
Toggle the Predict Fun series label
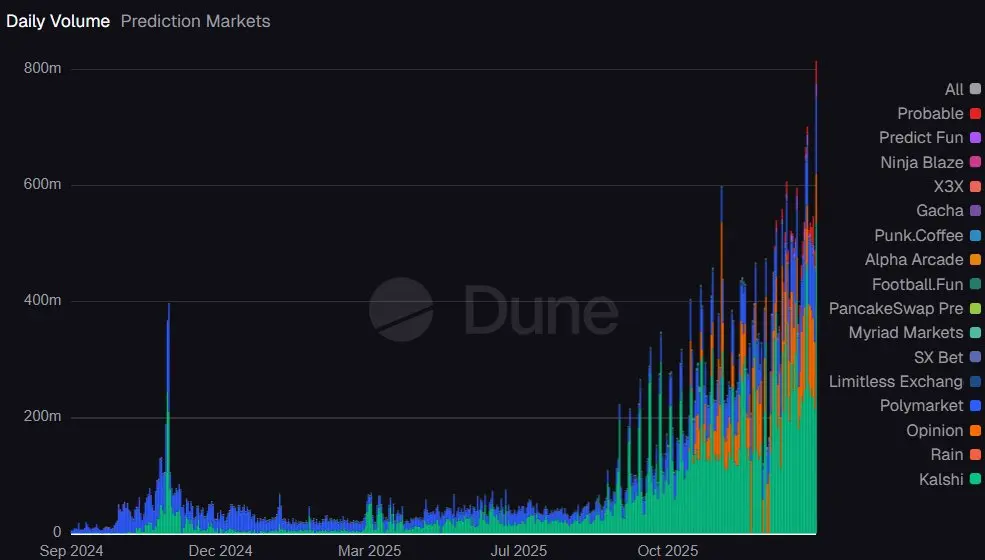coord(921,138)
